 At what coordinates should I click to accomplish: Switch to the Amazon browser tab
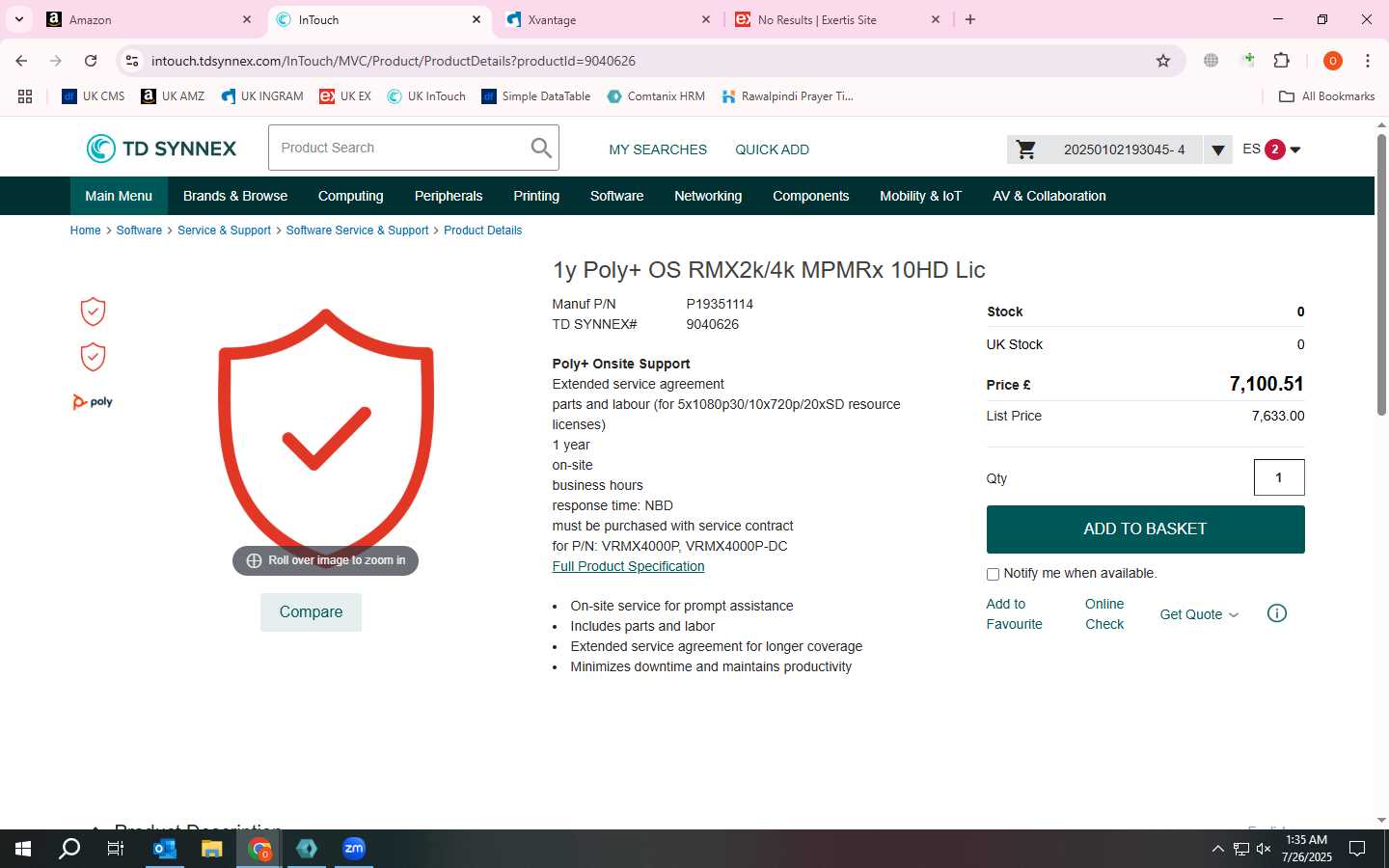pos(149,19)
